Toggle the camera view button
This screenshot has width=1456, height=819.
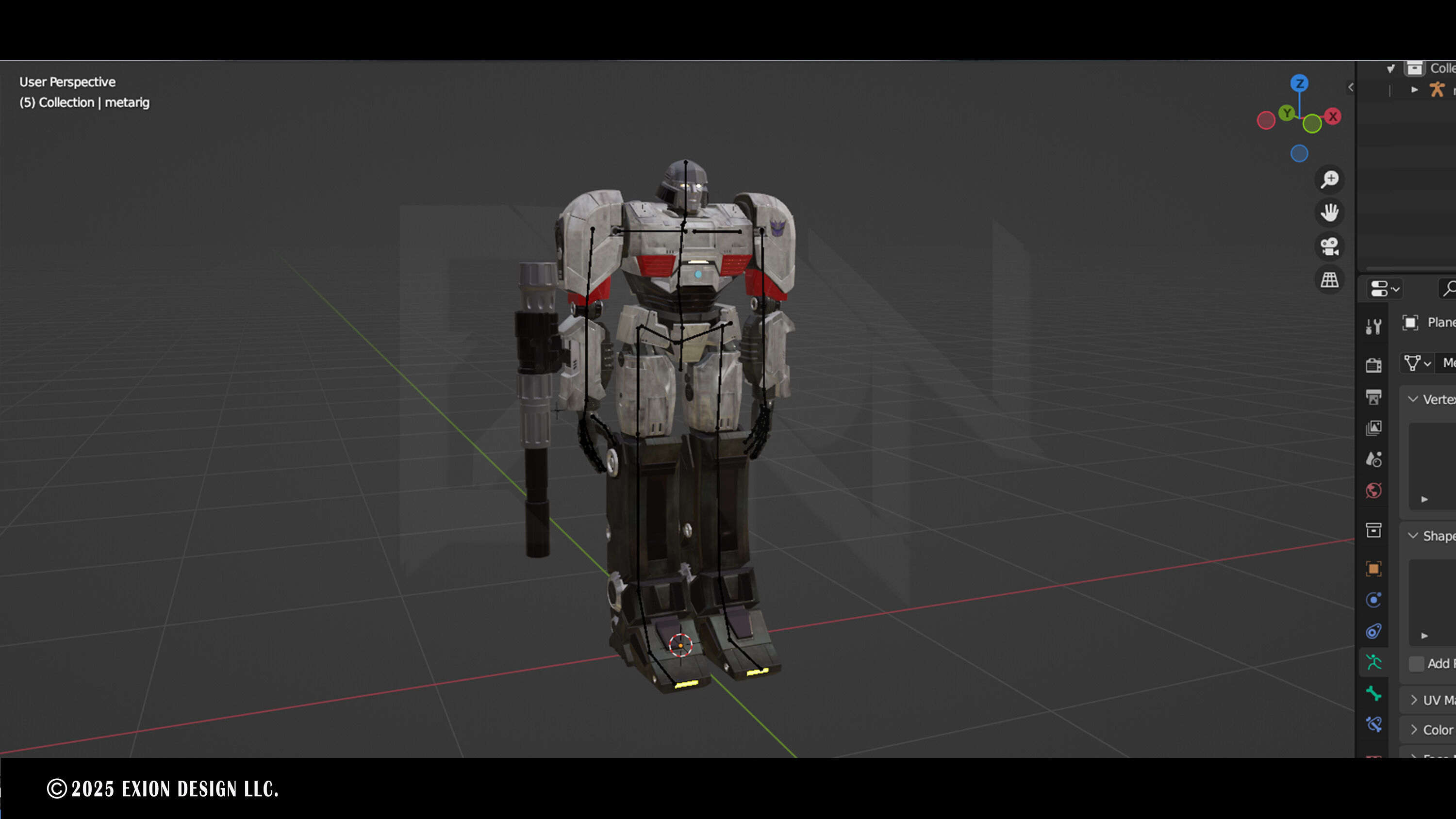1329,246
